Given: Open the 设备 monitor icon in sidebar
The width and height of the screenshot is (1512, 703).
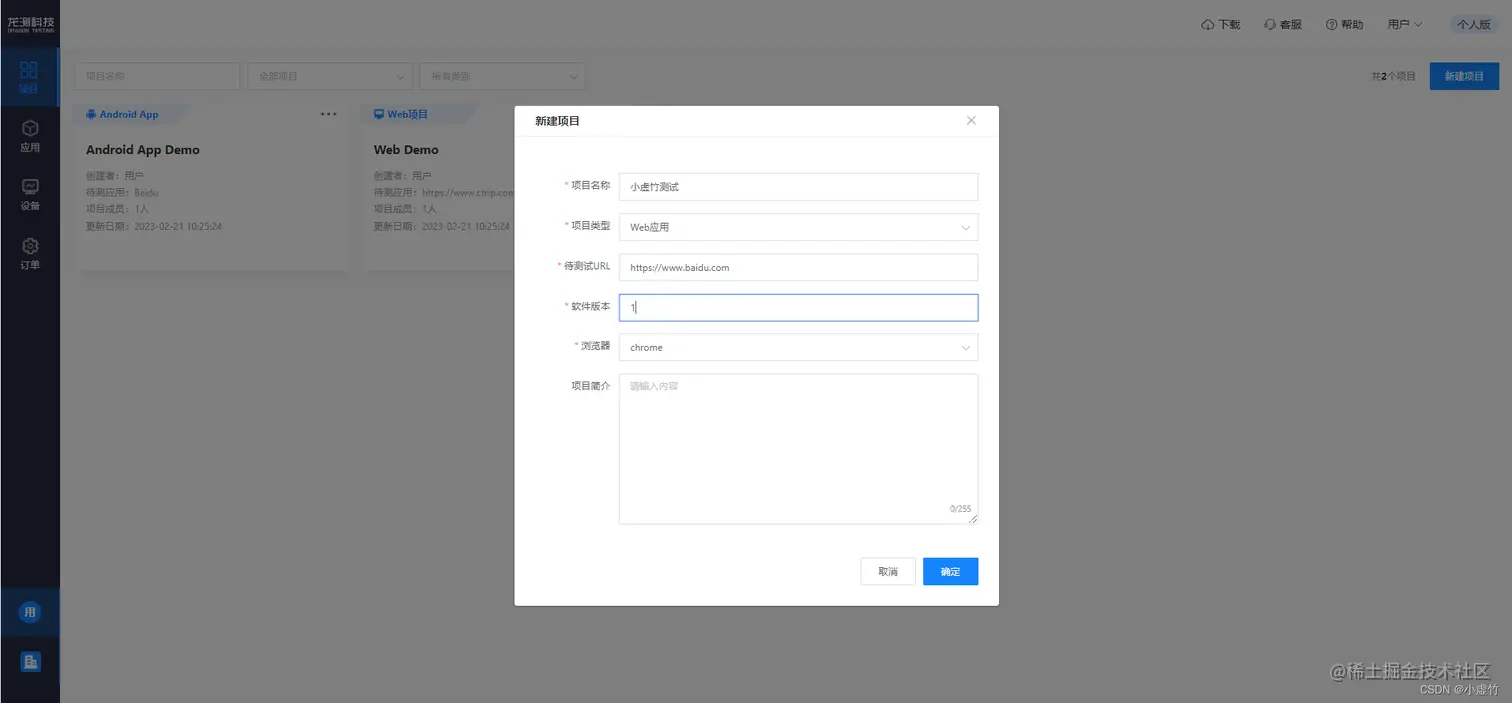Looking at the screenshot, I should click(30, 187).
